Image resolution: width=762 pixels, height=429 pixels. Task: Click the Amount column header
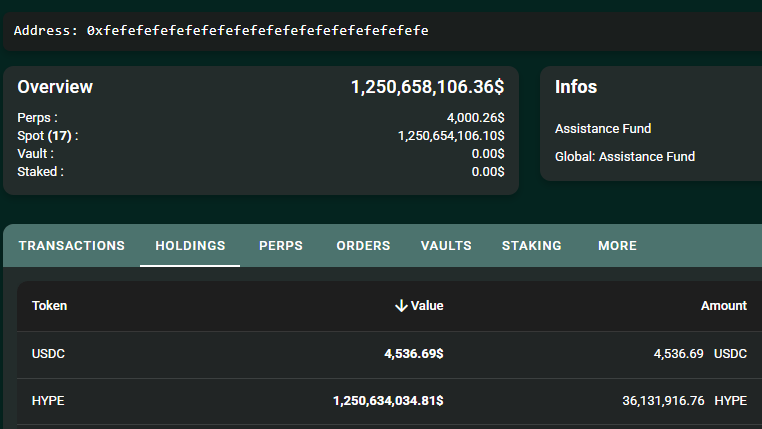point(723,306)
